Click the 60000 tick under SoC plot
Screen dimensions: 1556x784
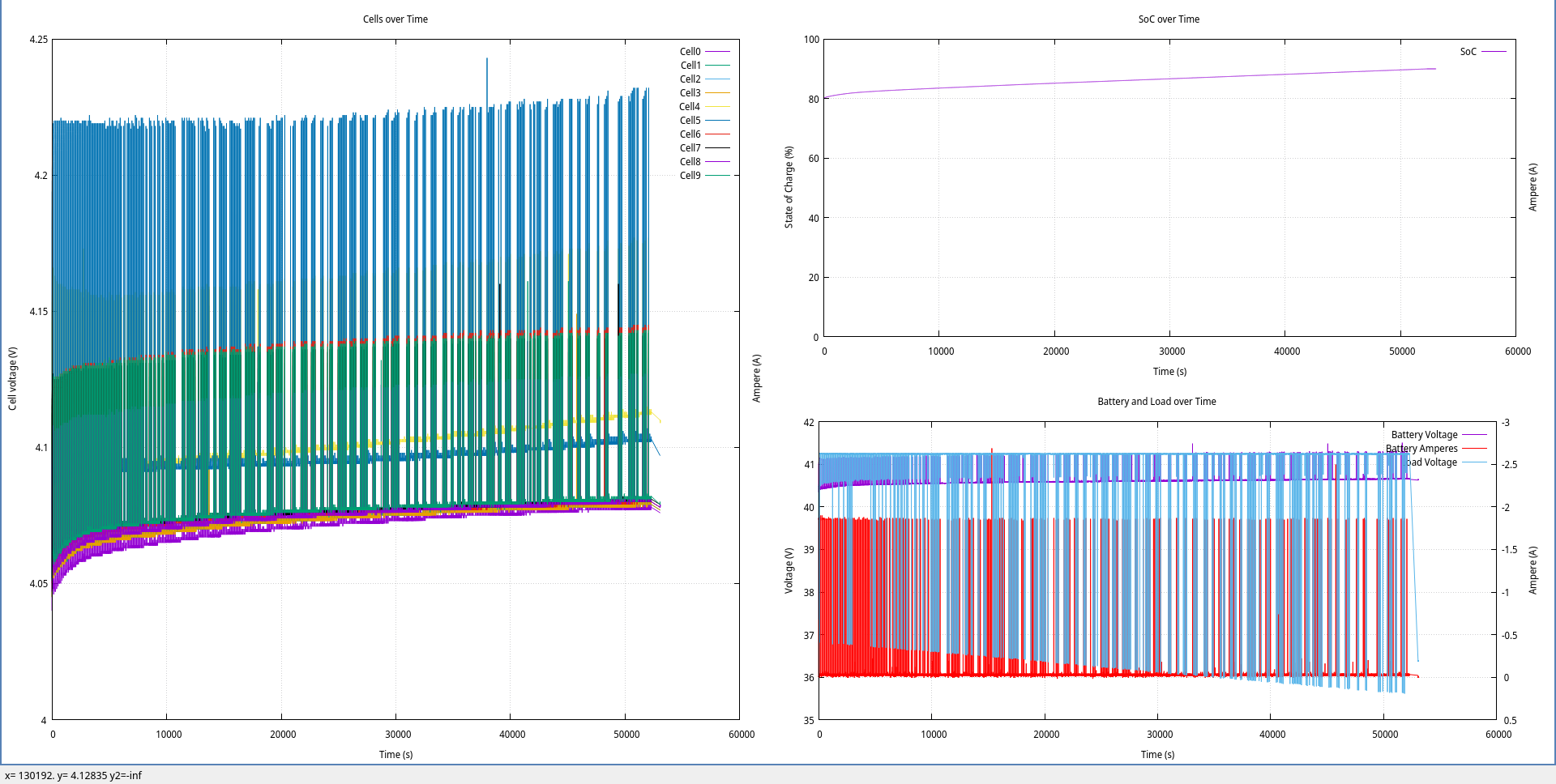[x=1518, y=352]
